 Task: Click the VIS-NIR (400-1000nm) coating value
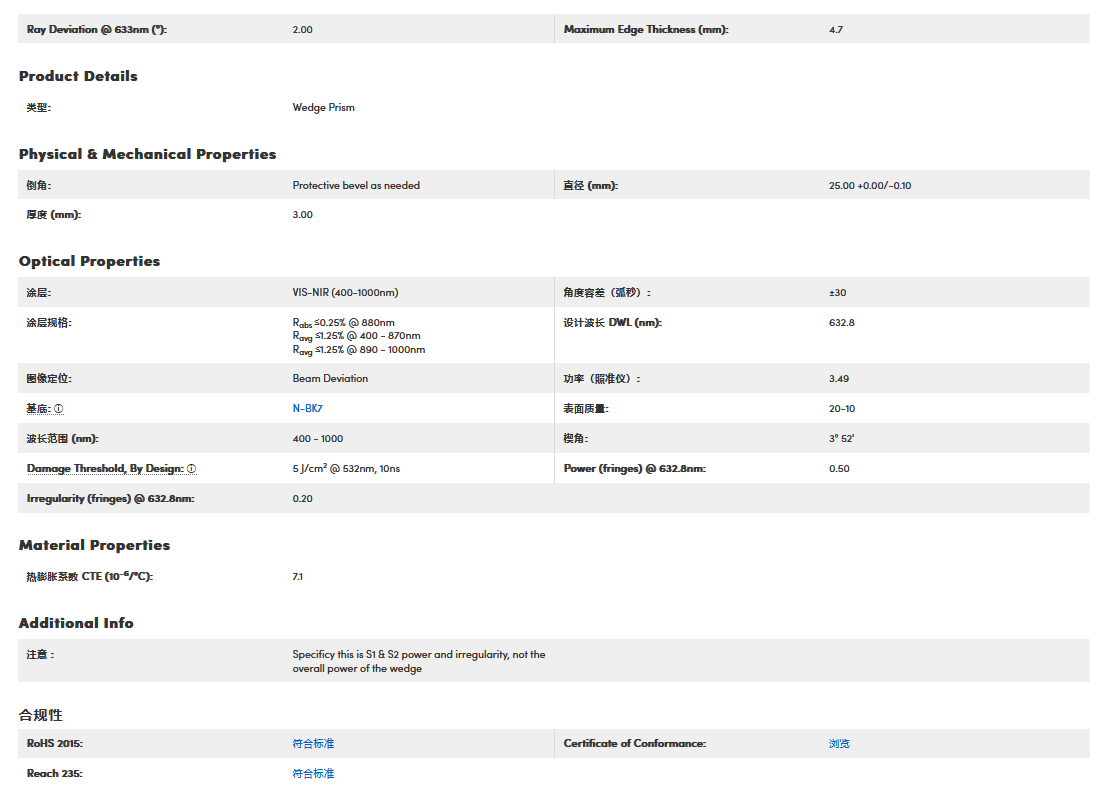click(x=345, y=293)
